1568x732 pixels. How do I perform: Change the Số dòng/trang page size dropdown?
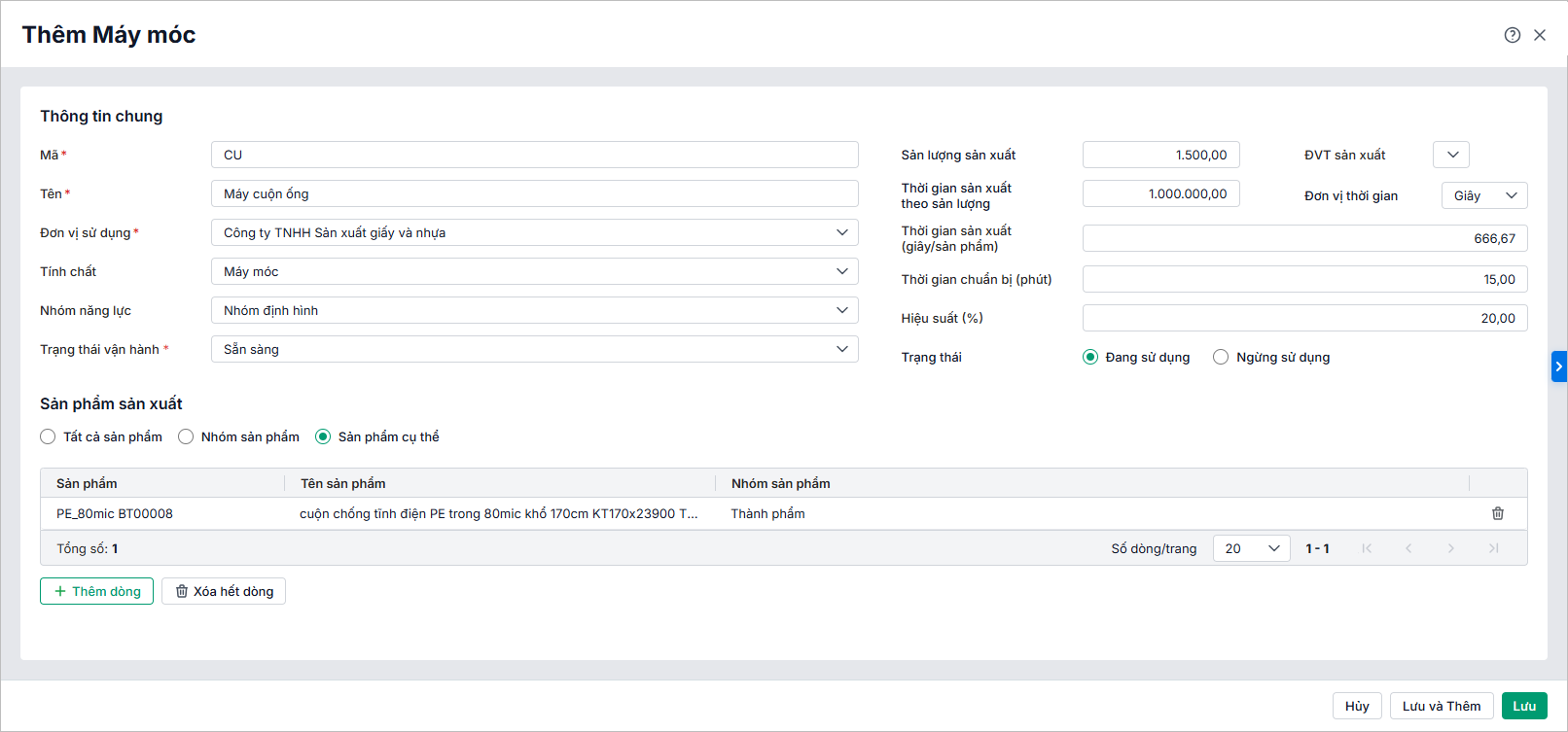click(x=1251, y=548)
